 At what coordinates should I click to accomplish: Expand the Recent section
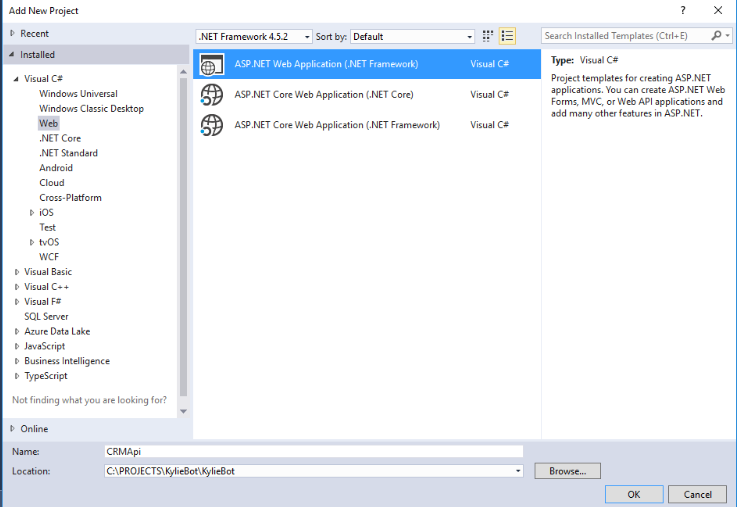(12, 33)
